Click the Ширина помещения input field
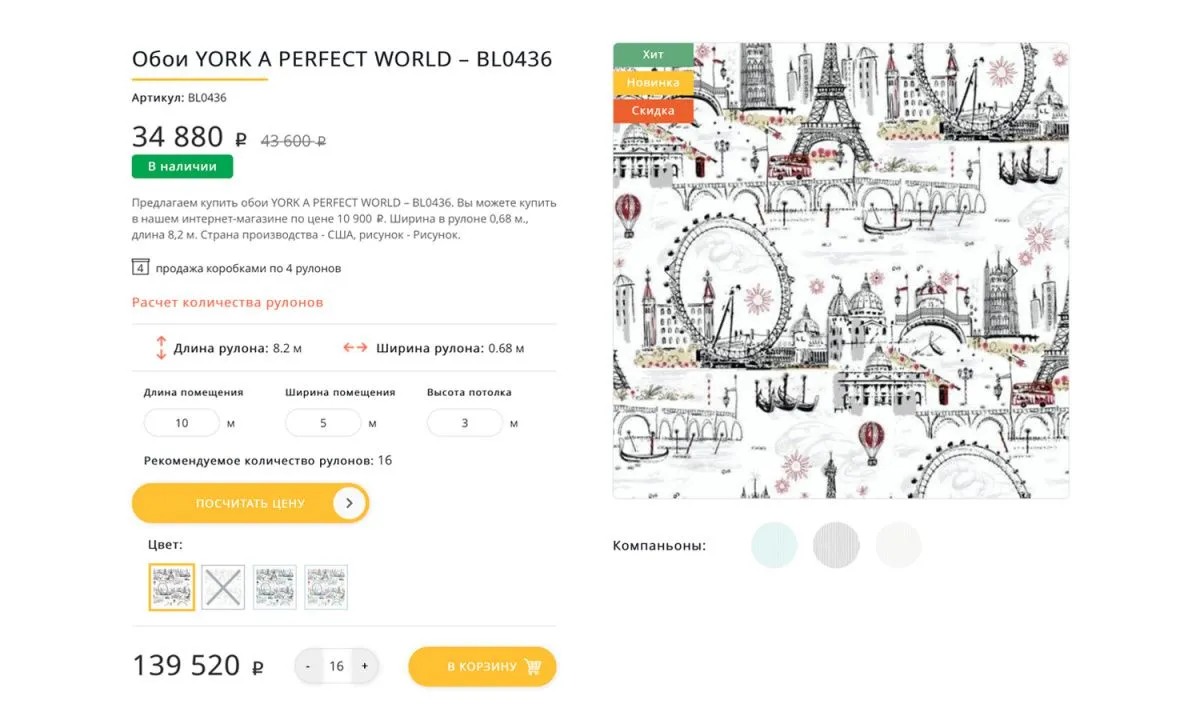This screenshot has width=1200, height=720. click(x=323, y=423)
